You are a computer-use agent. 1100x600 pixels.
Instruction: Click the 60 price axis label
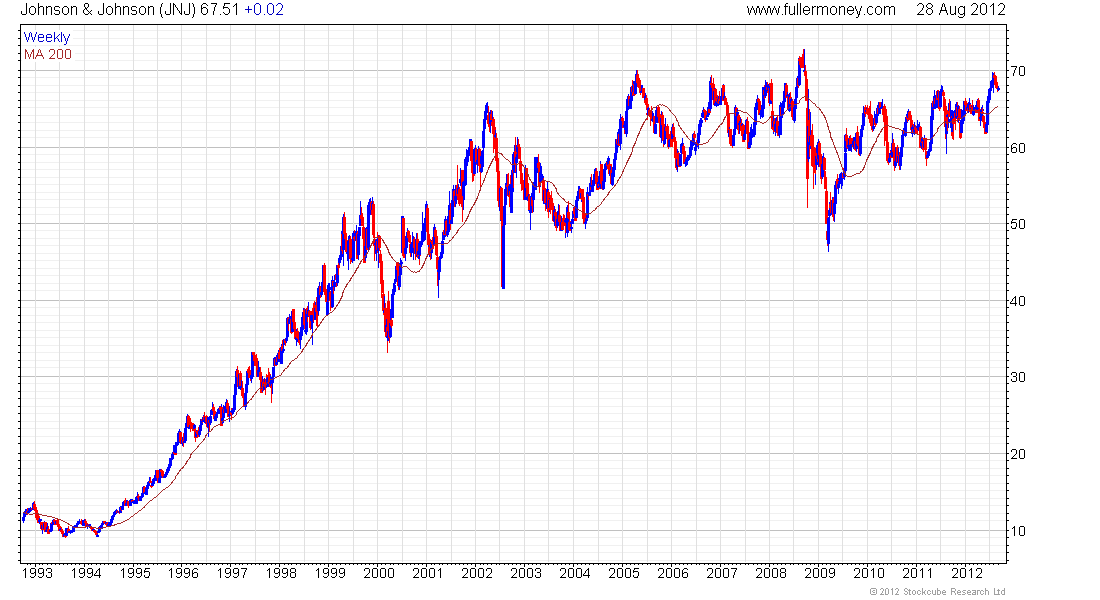click(x=1018, y=148)
